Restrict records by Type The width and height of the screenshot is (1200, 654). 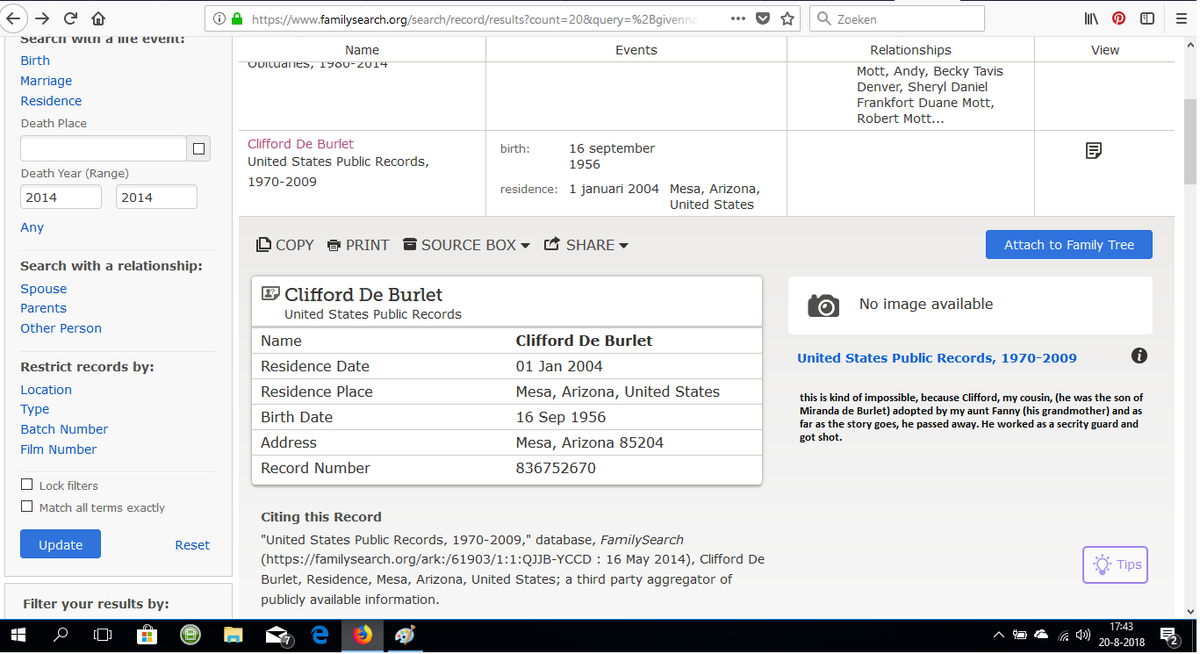(x=35, y=409)
